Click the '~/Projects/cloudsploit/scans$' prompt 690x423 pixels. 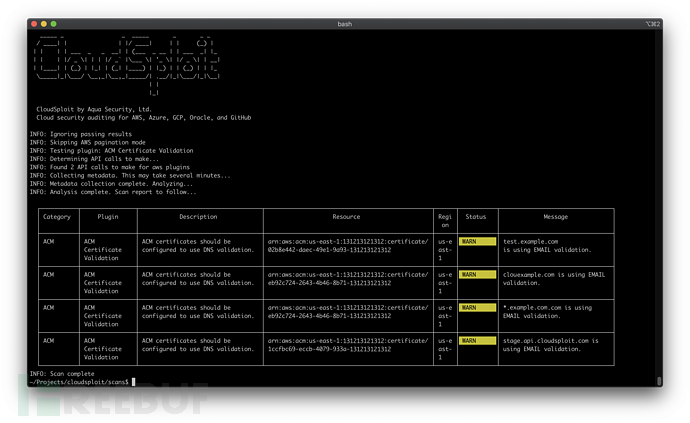79,382
